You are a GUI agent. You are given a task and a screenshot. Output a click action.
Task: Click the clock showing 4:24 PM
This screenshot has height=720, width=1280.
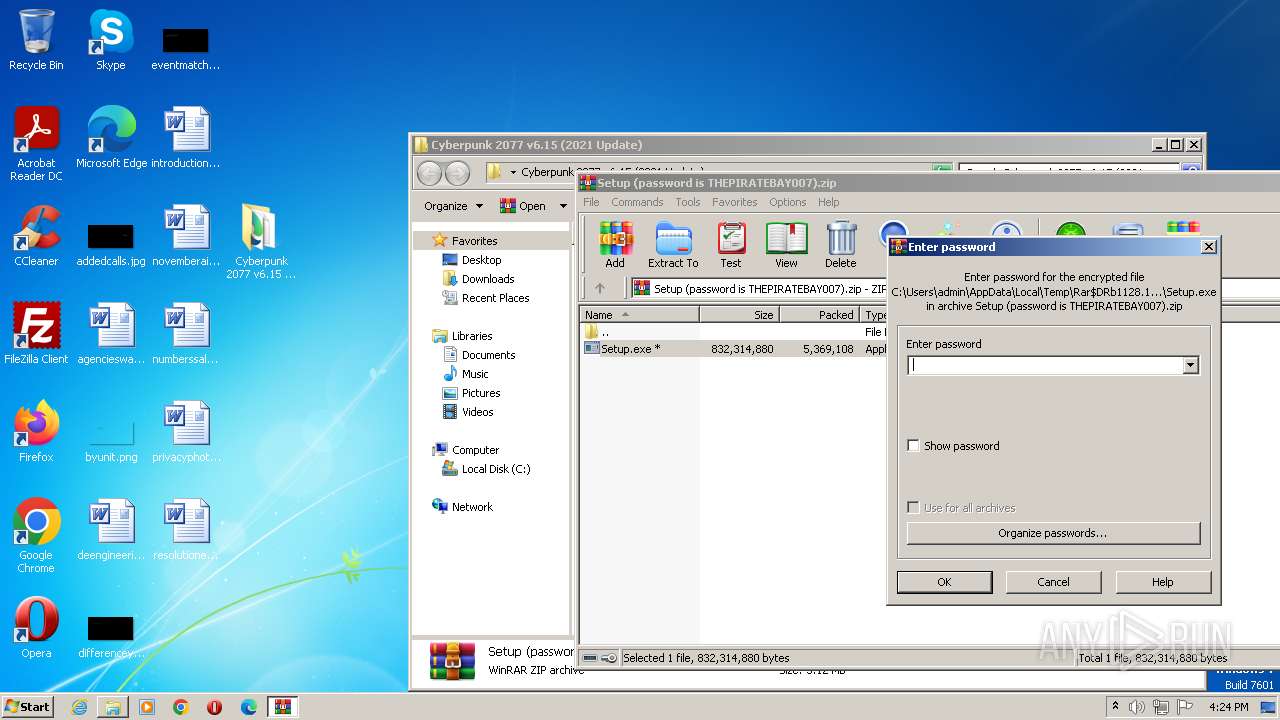pyautogui.click(x=1229, y=707)
